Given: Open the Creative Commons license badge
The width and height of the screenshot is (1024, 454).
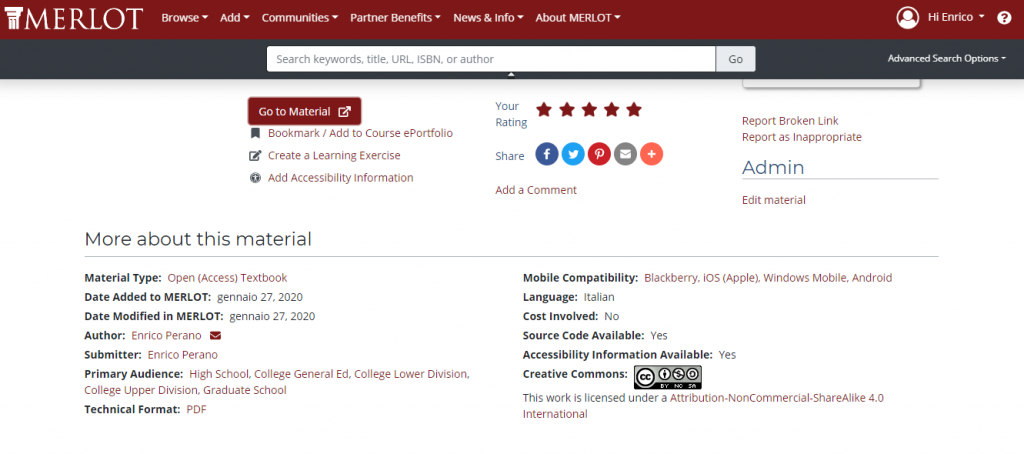Looking at the screenshot, I should (667, 377).
